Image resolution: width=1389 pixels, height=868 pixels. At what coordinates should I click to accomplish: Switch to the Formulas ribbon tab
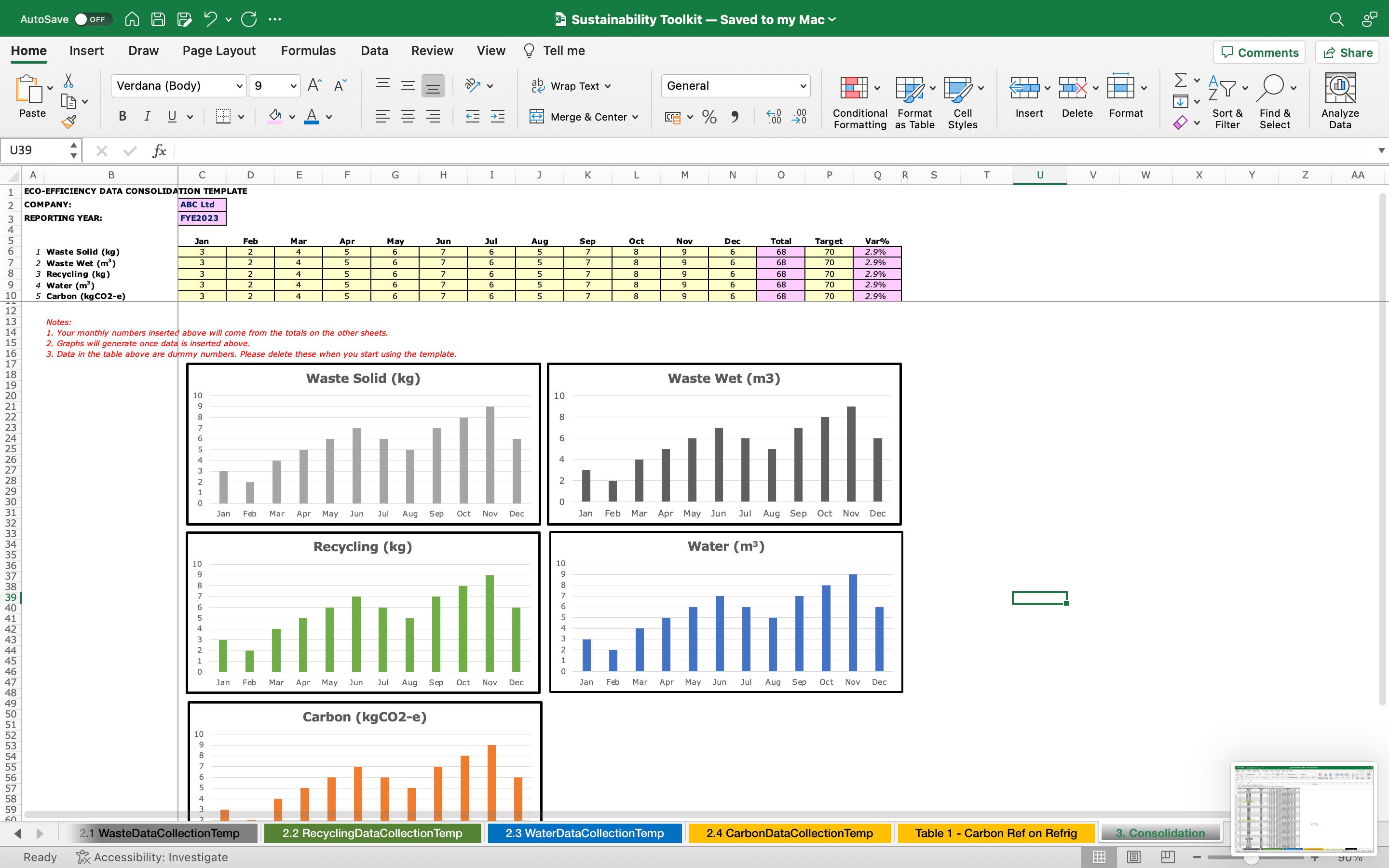tap(308, 51)
